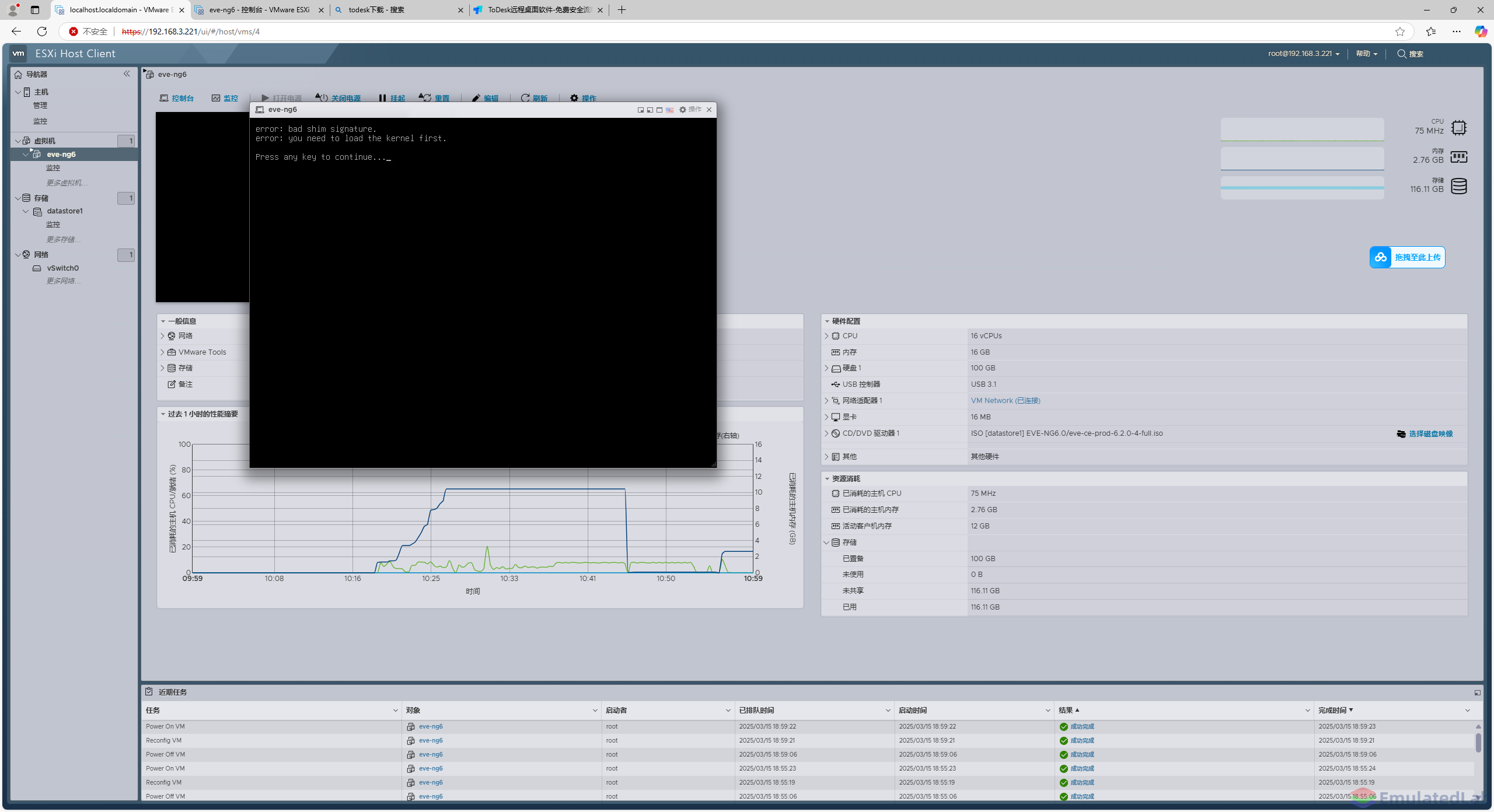Image resolution: width=1494 pixels, height=812 pixels.
Task: Click 更多网络 more networks link
Action: [63, 281]
